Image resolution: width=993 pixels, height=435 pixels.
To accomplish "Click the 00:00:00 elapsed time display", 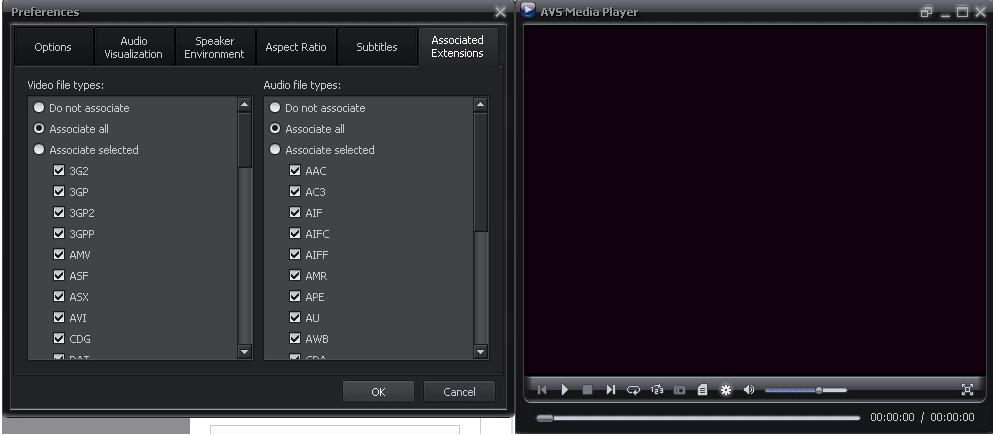I will tap(892, 417).
